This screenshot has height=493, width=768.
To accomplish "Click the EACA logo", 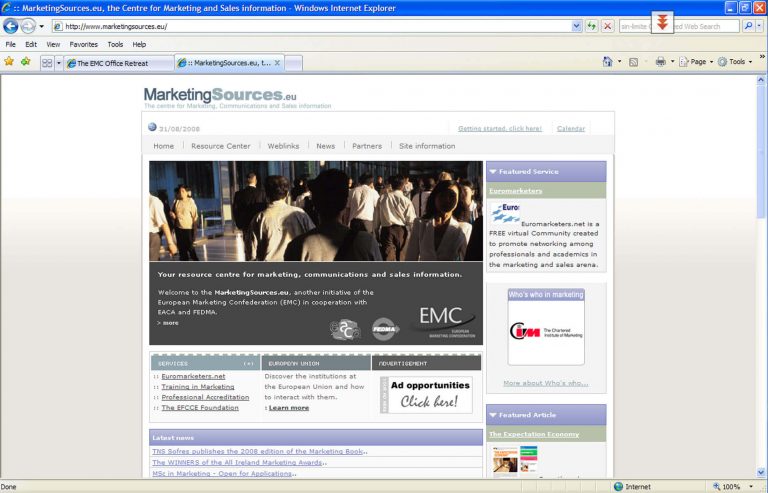I will pos(345,329).
